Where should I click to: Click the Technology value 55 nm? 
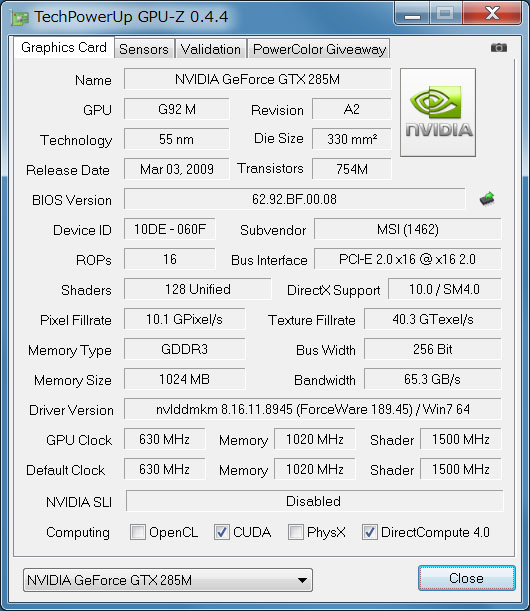[x=177, y=139]
